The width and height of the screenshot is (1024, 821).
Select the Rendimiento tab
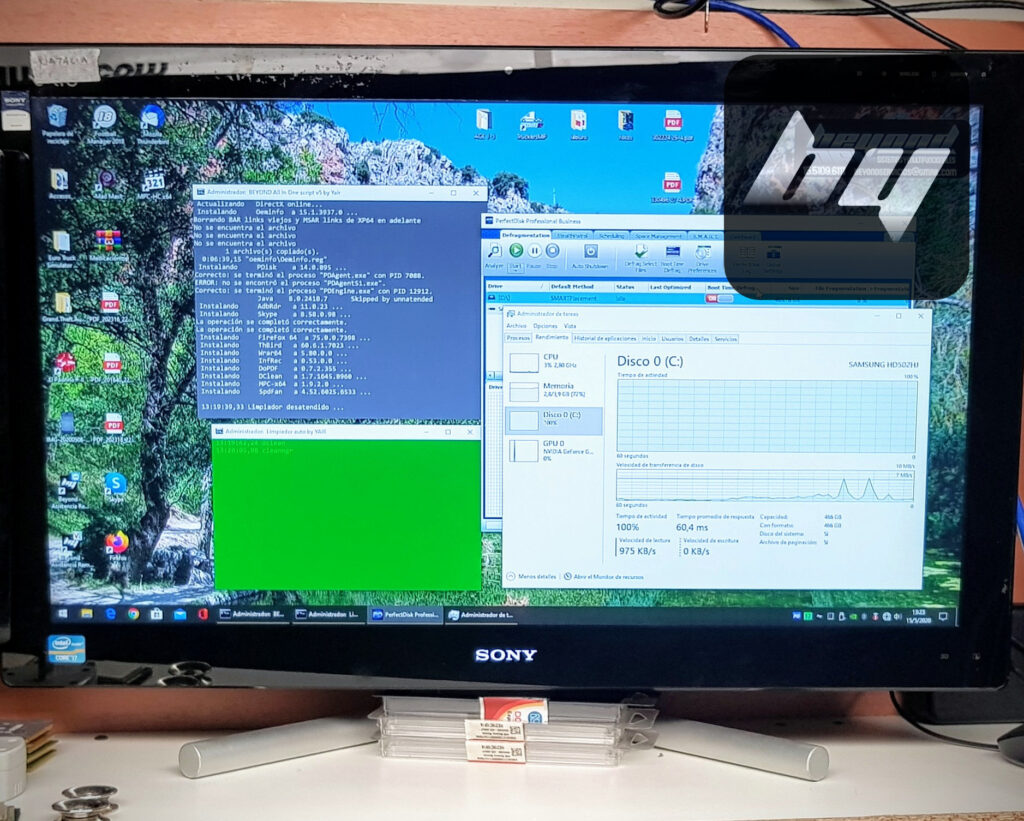tap(551, 338)
